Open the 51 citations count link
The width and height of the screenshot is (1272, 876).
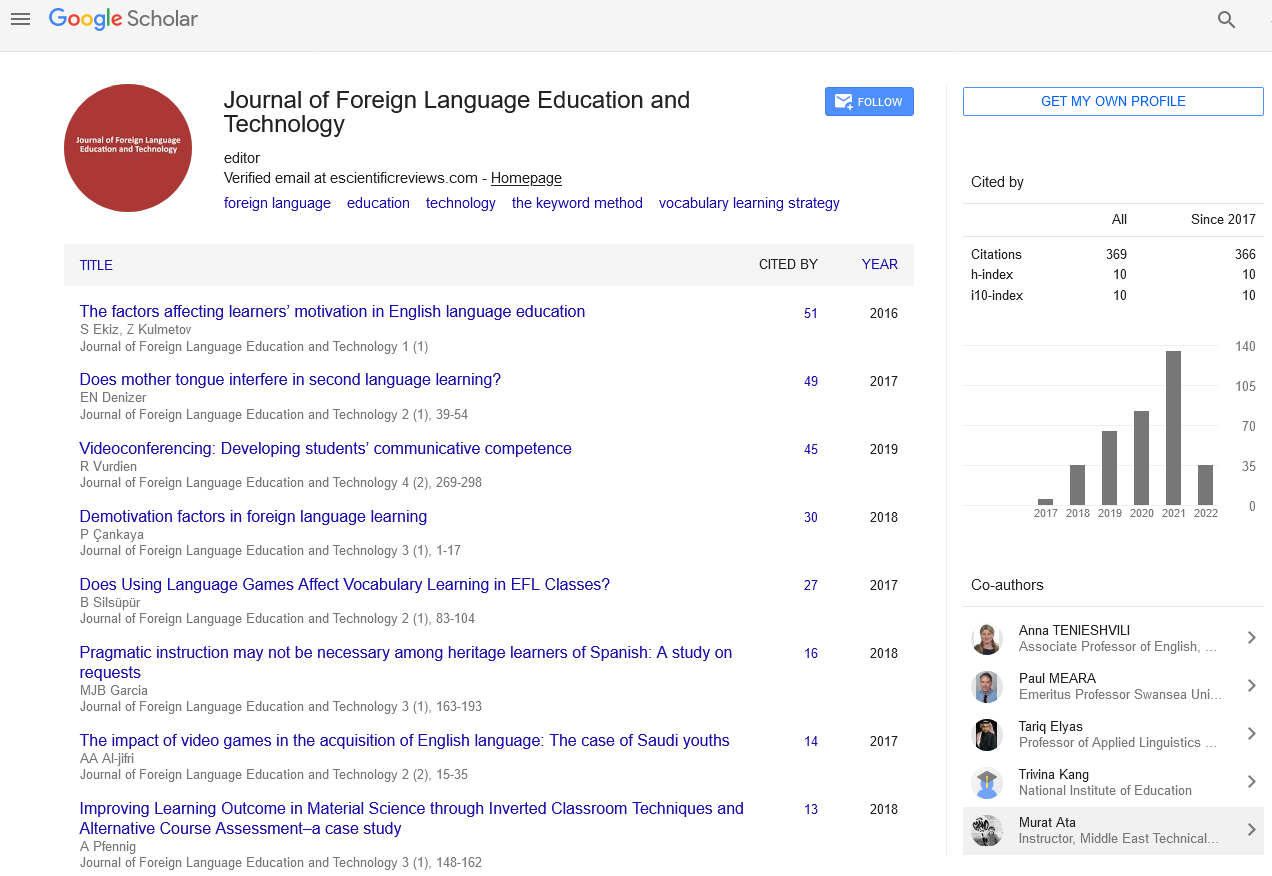tap(810, 314)
